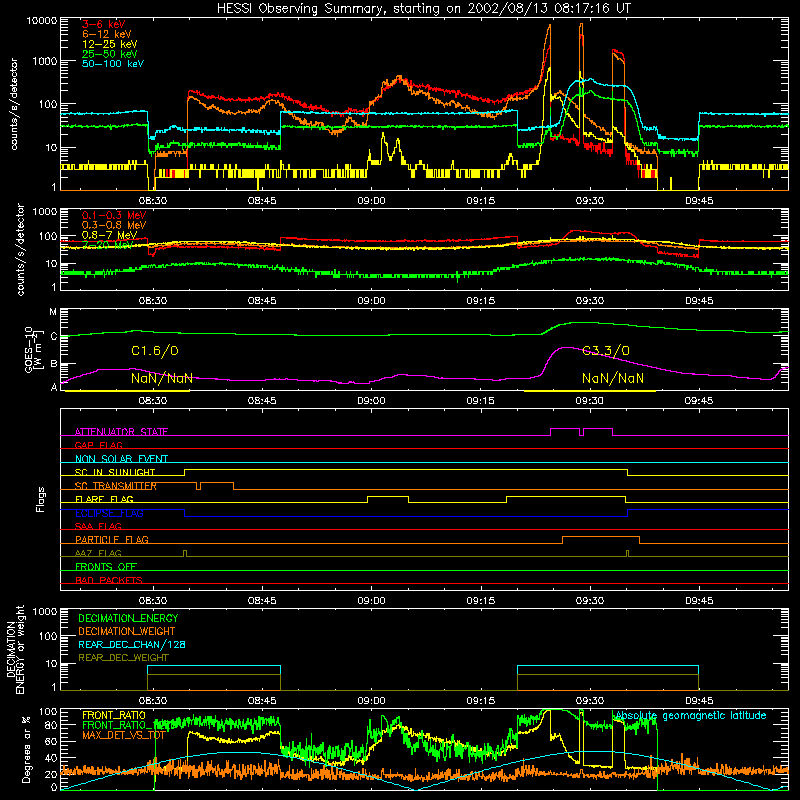Screen dimensions: 800x800
Task: Select the dim AAZ_FLAG label
Action: [98, 554]
